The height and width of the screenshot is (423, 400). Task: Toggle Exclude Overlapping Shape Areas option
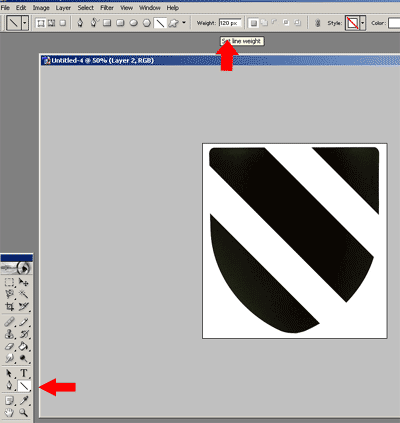(x=298, y=23)
